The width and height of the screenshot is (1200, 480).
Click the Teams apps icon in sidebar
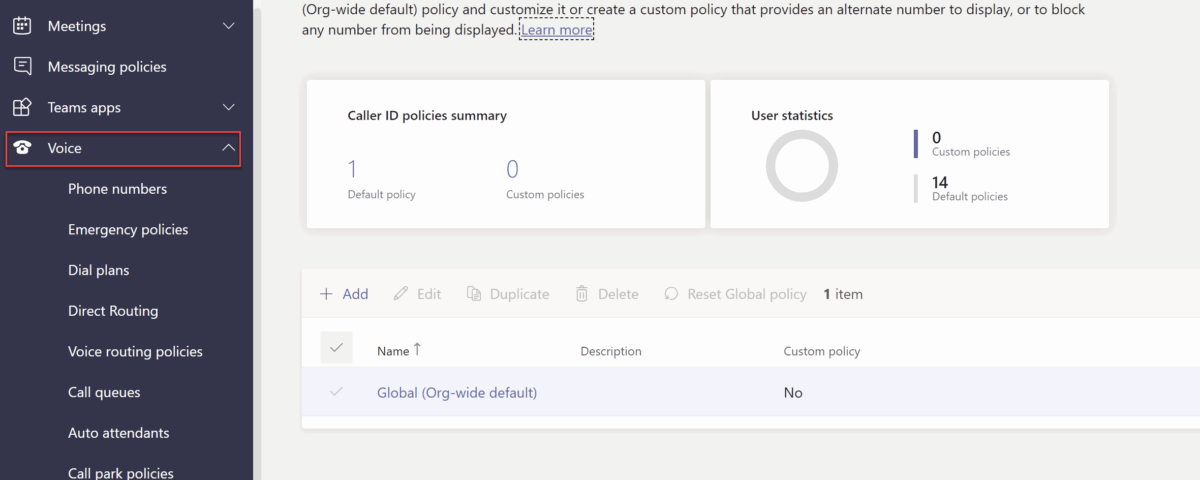tap(22, 107)
